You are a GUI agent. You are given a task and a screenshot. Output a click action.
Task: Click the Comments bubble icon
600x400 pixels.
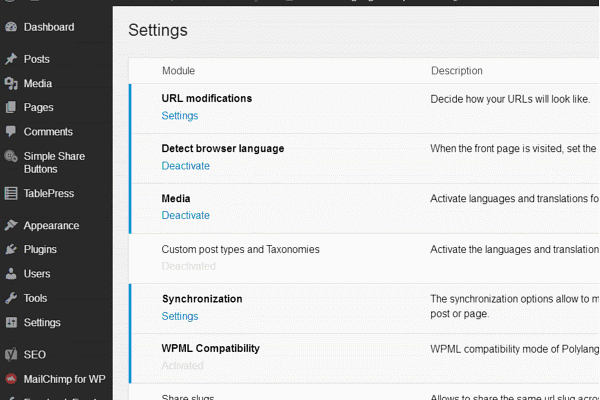click(11, 132)
